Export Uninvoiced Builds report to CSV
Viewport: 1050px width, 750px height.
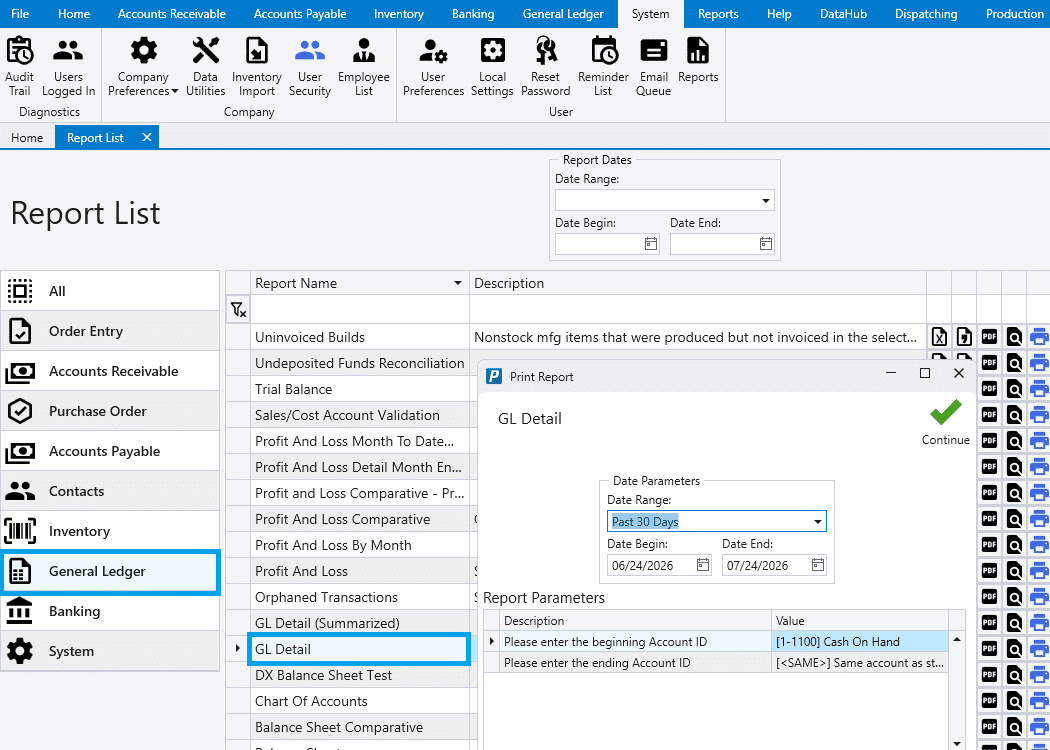tap(964, 337)
